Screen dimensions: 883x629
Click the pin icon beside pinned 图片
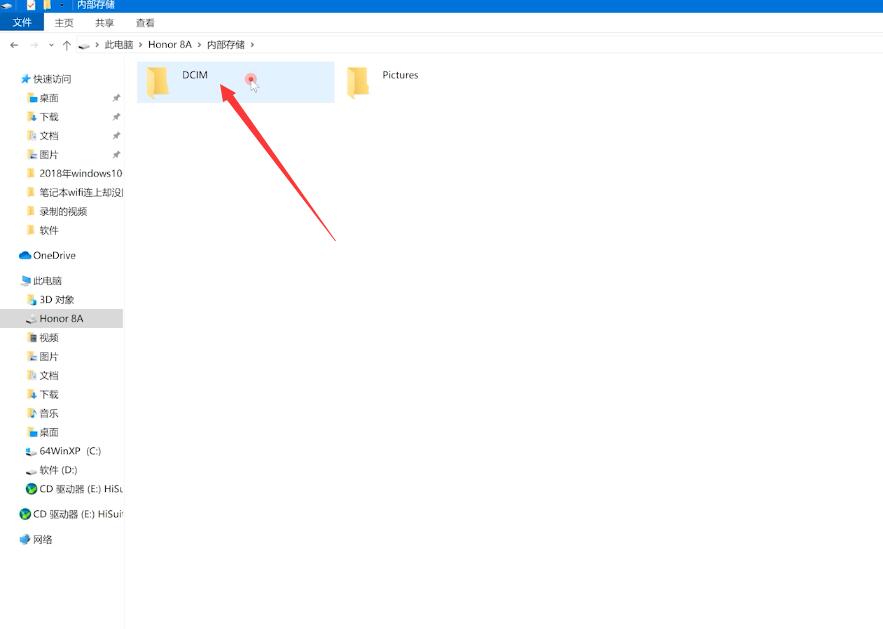coord(116,155)
